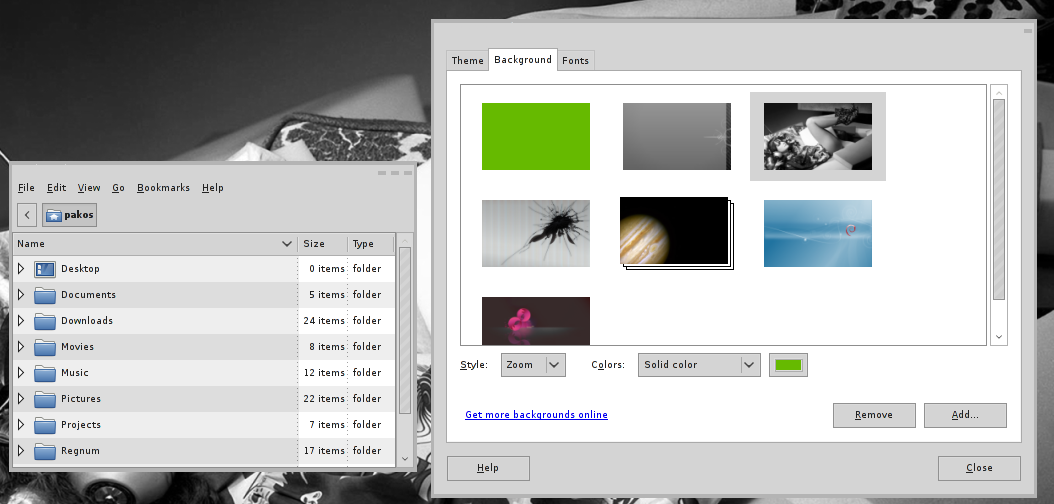The width and height of the screenshot is (1054, 504).
Task: Open the Bookmarks menu
Action: pos(163,188)
